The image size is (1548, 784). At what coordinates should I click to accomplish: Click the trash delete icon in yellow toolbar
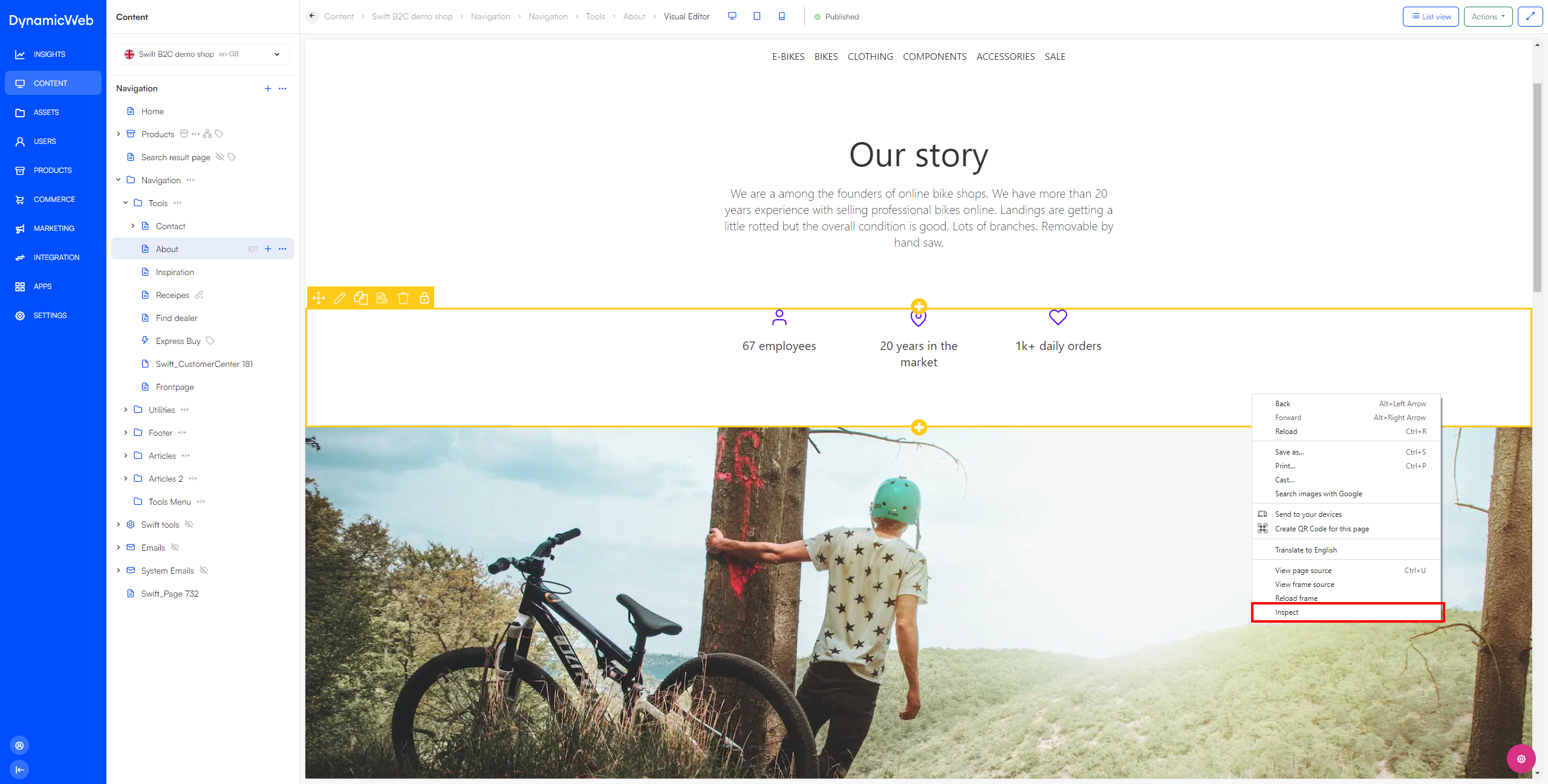(403, 298)
